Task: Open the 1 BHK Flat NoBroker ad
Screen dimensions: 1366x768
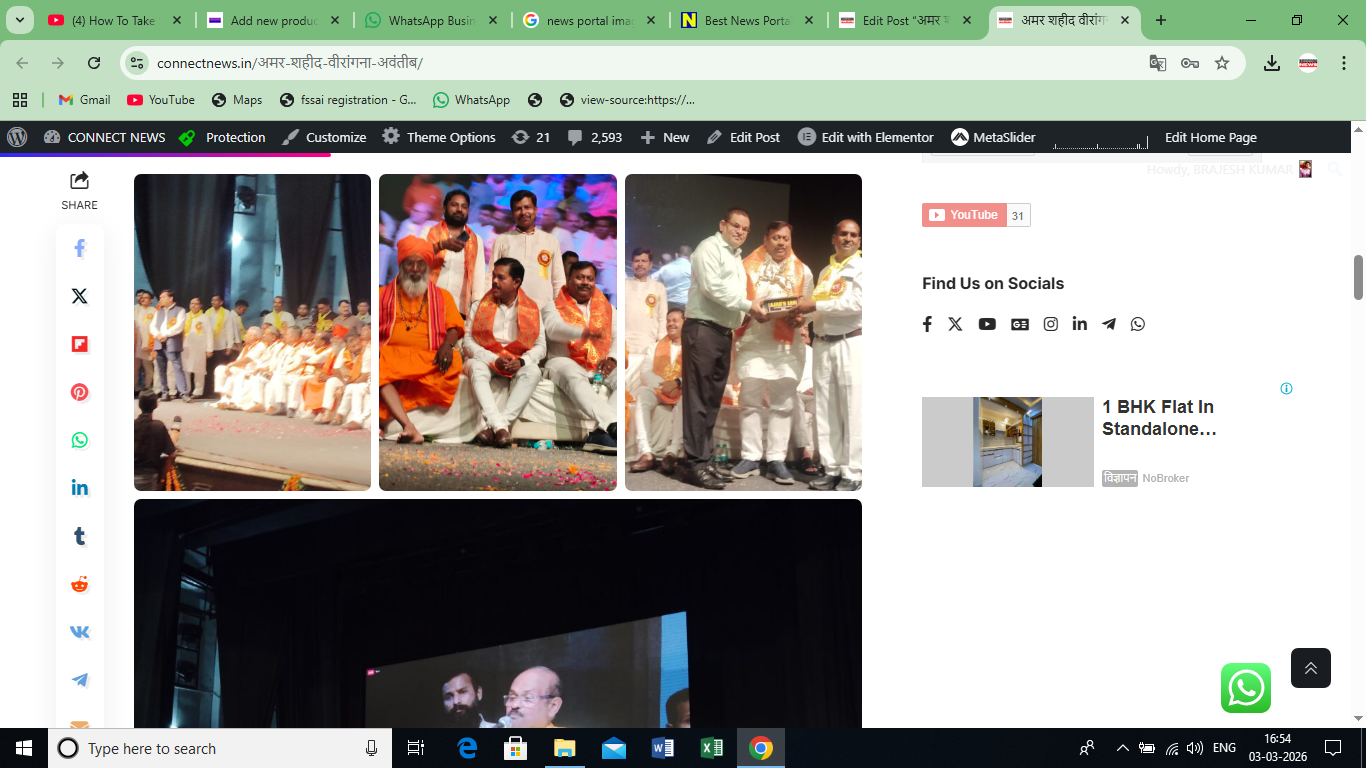Action: (x=1007, y=441)
